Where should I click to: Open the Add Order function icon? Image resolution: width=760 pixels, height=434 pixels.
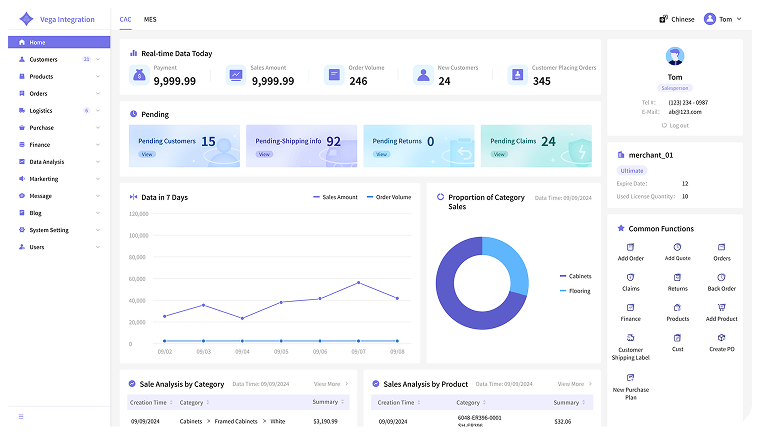(x=630, y=247)
